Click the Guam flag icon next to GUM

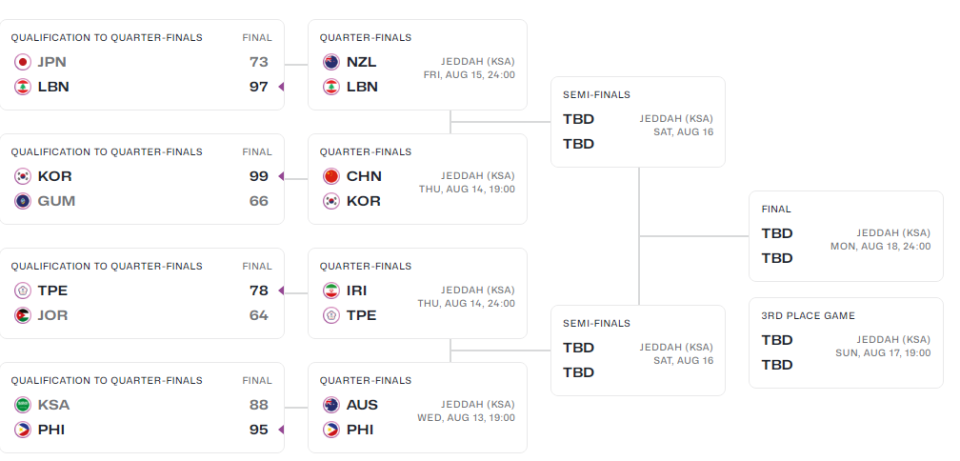[23, 201]
